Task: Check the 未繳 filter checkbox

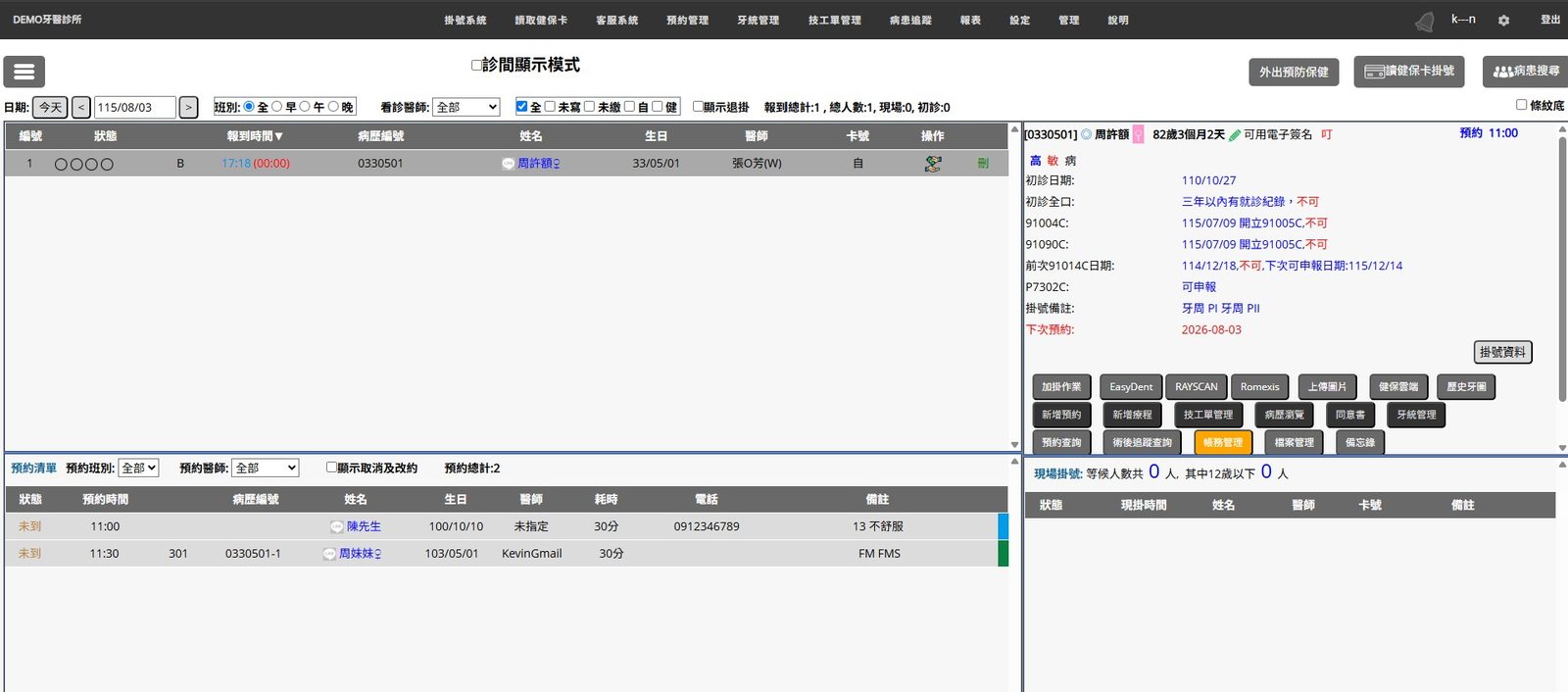Action: pos(589,106)
